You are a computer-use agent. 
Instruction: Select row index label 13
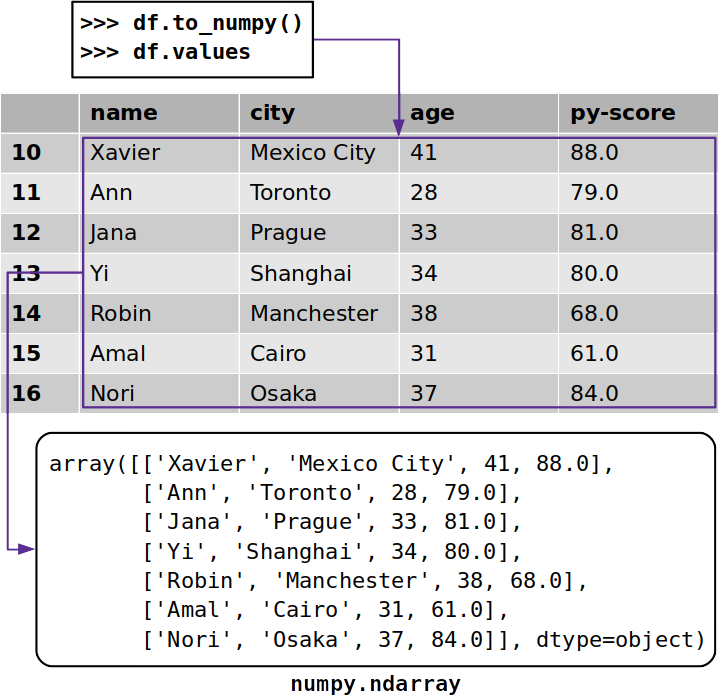click(27, 273)
